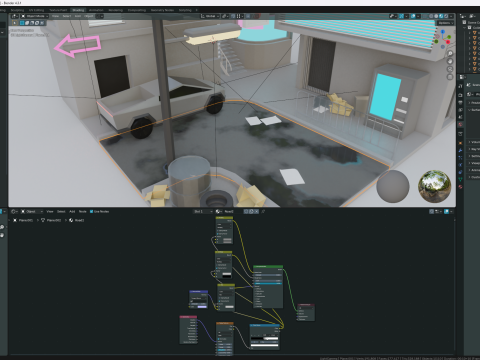Open World properties tab icon
Image resolution: width=480 pixels, height=360 pixels.
click(x=460, y=124)
